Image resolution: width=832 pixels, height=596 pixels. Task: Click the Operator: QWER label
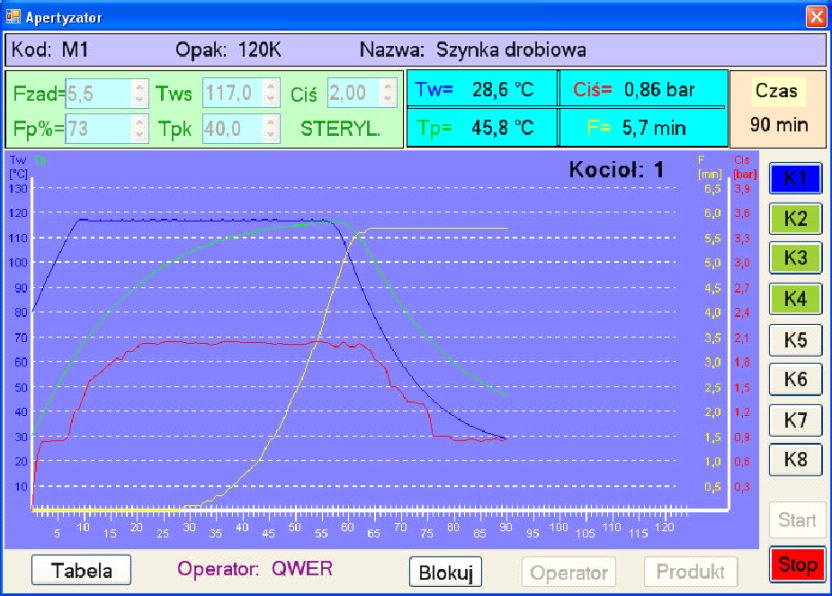click(255, 569)
